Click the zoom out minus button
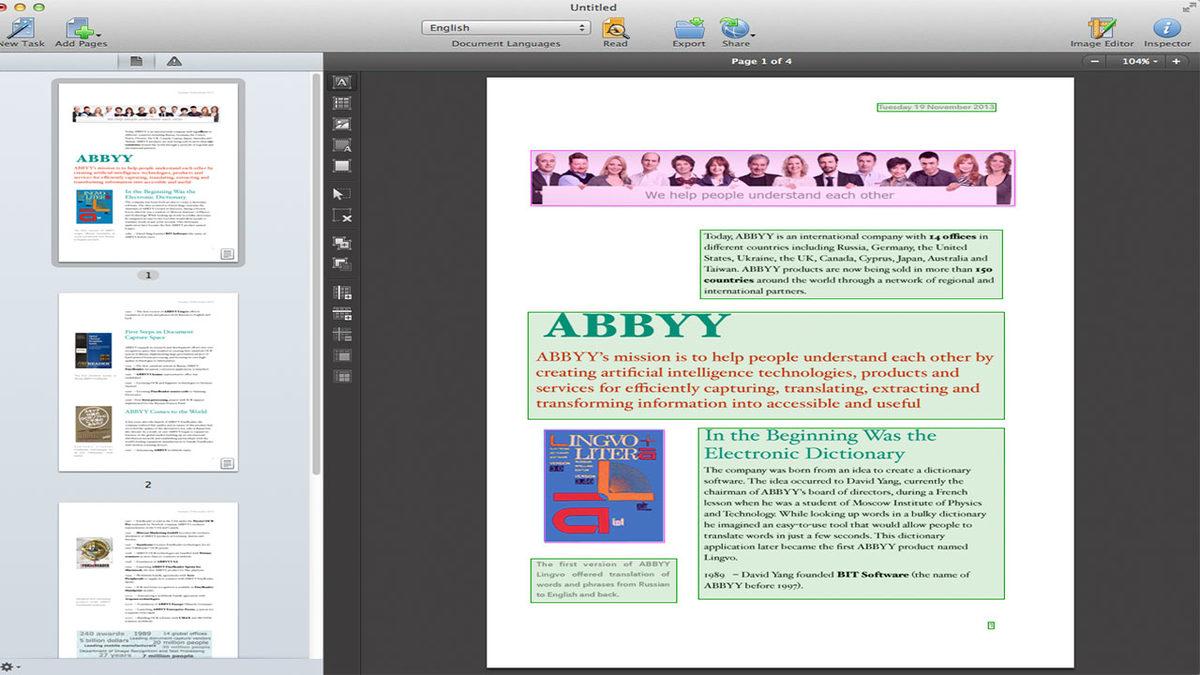This screenshot has width=1200, height=675. coord(1096,62)
